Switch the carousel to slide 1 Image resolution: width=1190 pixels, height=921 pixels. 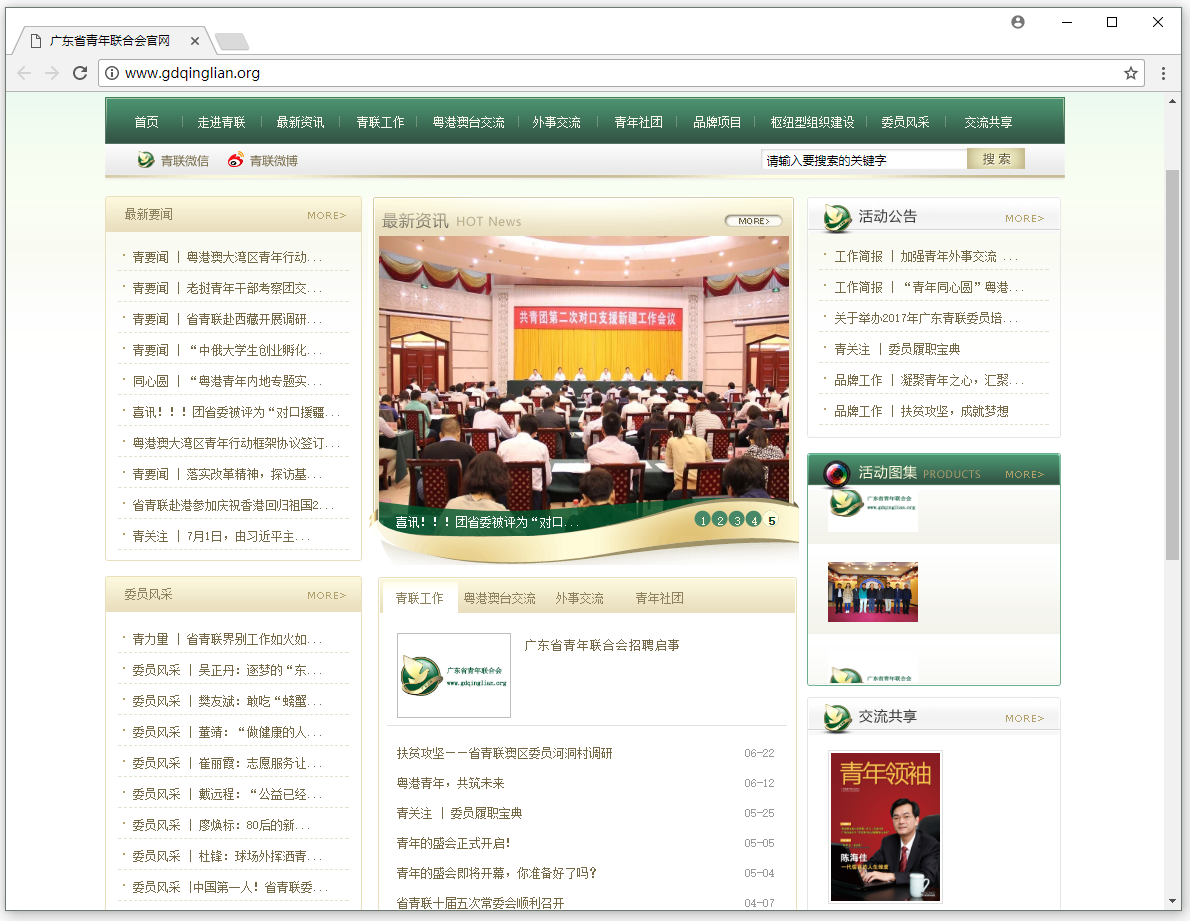pyautogui.click(x=703, y=520)
